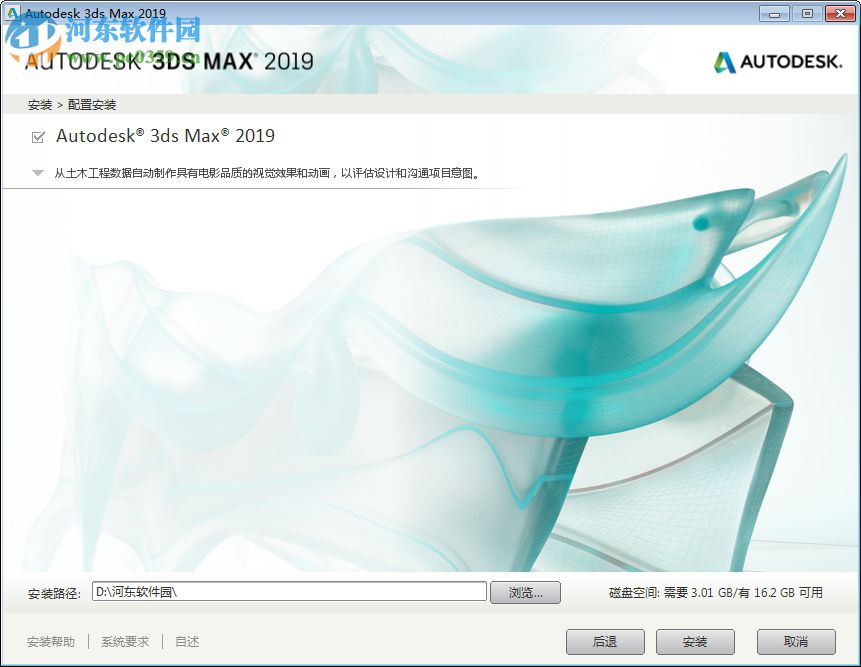The width and height of the screenshot is (861, 667).
Task: Navigate back via 安装 breadcrumb link
Action: pos(38,104)
